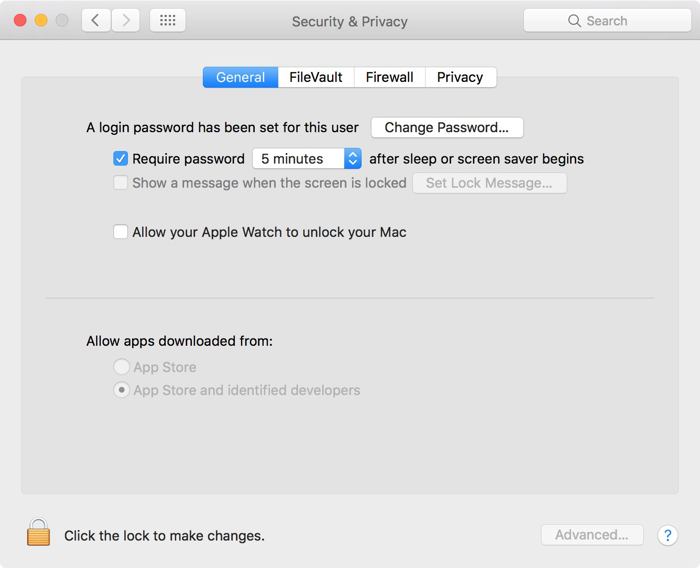Viewport: 700px width, 568px height.
Task: Open help with the question mark button
Action: point(667,535)
